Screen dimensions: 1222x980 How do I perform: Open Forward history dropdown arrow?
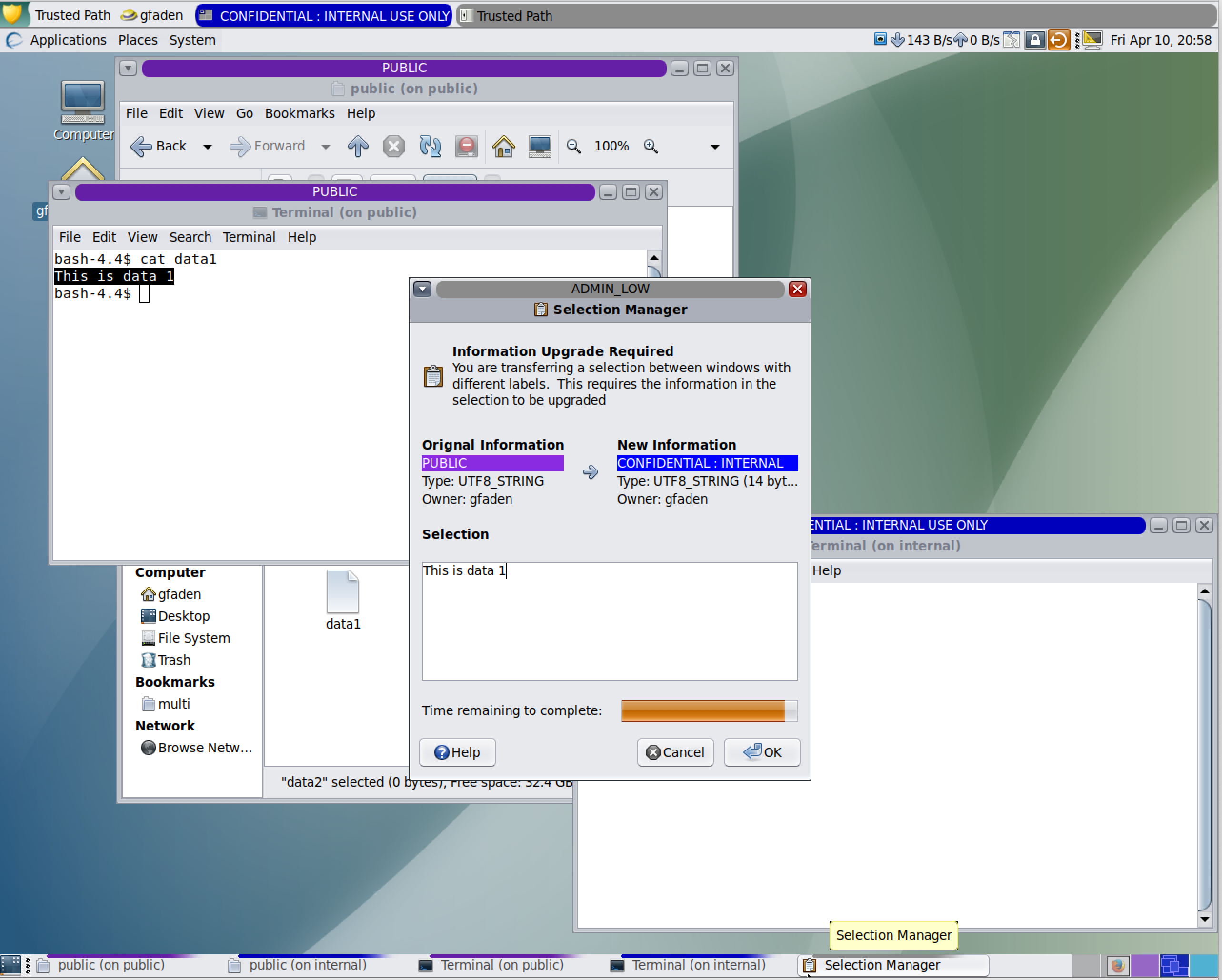coord(325,147)
